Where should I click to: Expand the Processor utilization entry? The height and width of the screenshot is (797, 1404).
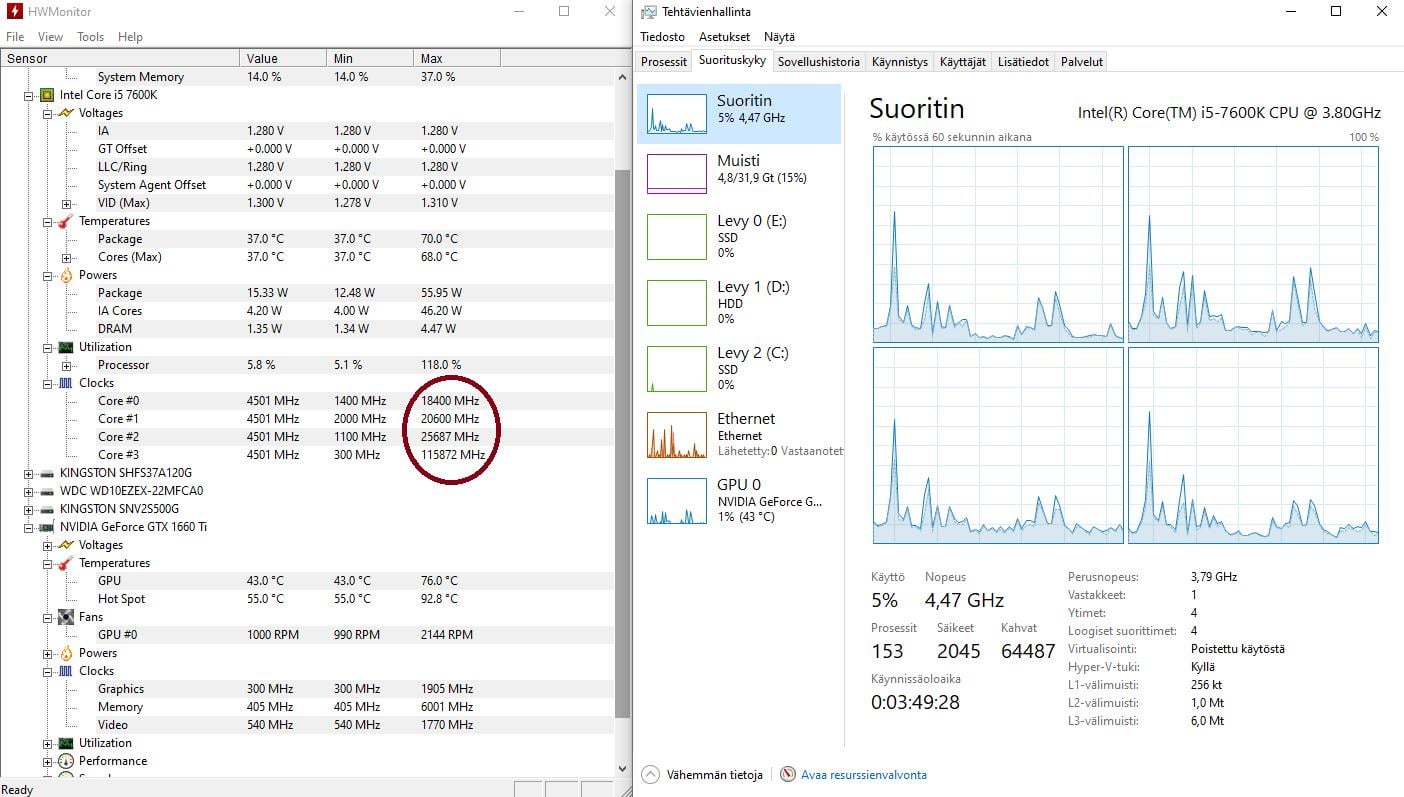(x=66, y=365)
